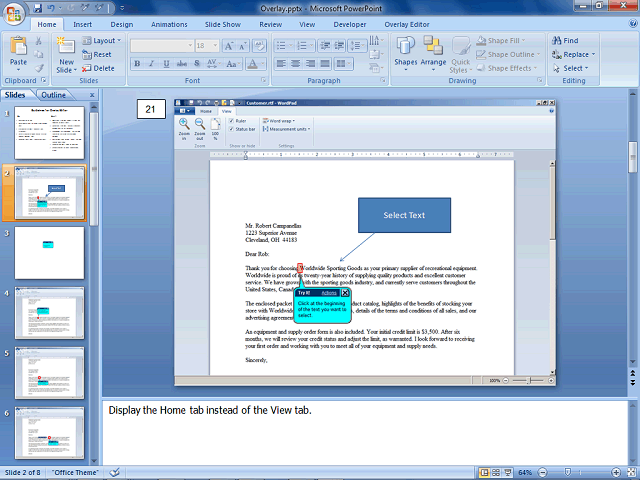Screen dimensions: 640x480
Task: Switch to Normal view in status bar
Action: (x=484, y=472)
